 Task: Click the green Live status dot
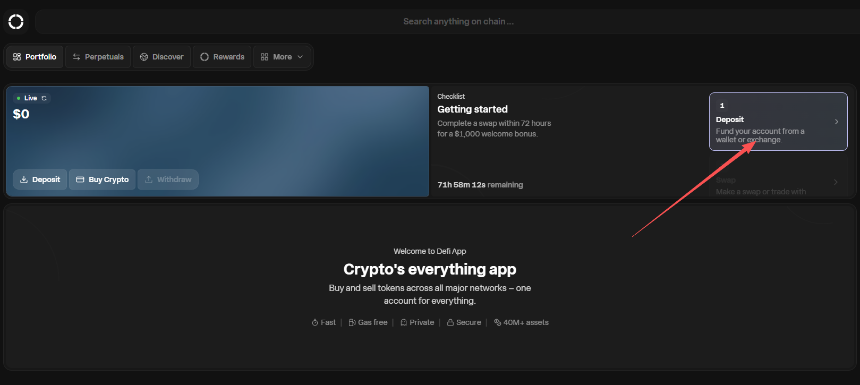point(18,98)
